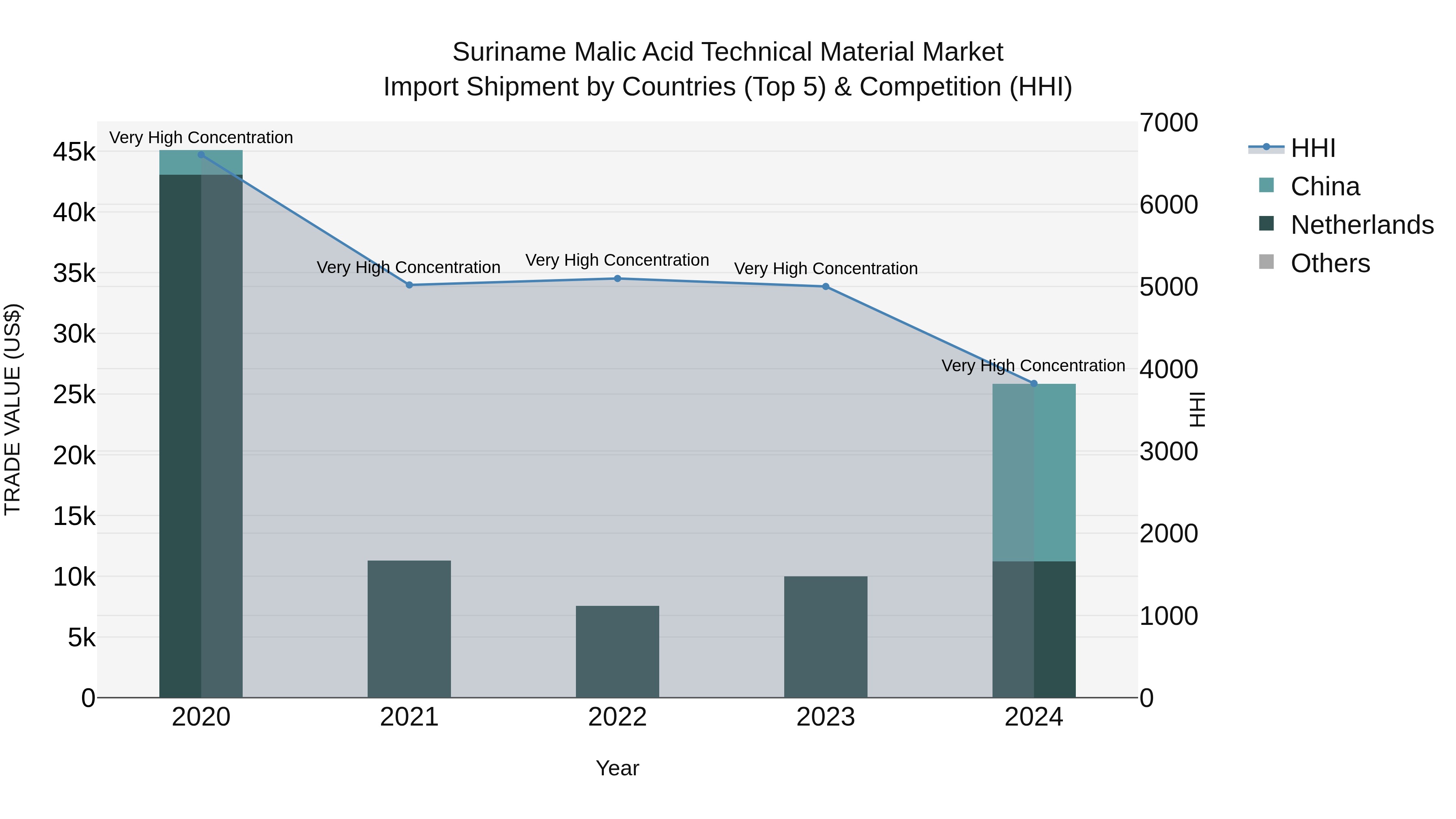Select the 2024 Netherlands bar segment
Screen dimensions: 1456x819
[1034, 630]
